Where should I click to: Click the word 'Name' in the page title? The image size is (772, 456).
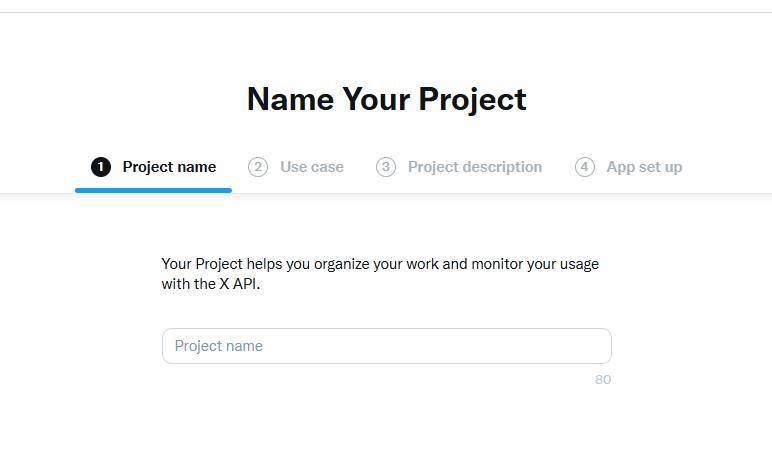point(290,99)
